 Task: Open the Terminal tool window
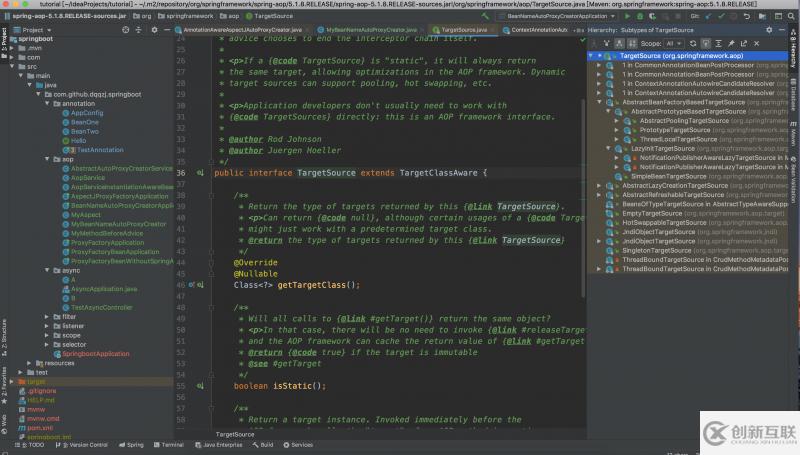pyautogui.click(x=172, y=444)
